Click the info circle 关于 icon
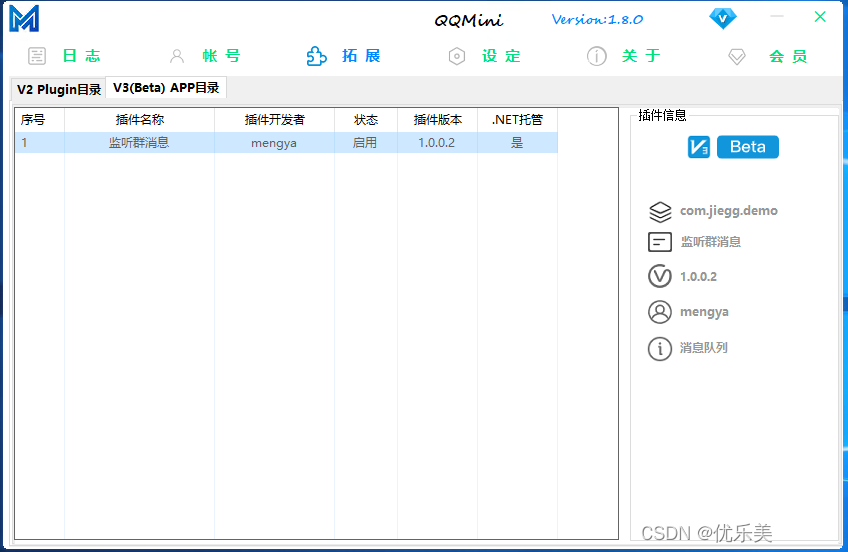The height and width of the screenshot is (552, 848). point(597,56)
